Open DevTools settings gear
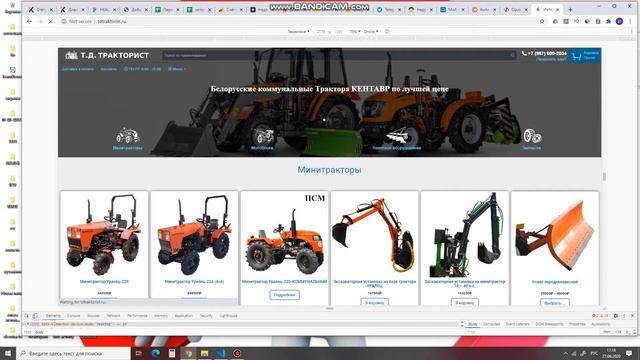640x360 pixels. click(616, 316)
